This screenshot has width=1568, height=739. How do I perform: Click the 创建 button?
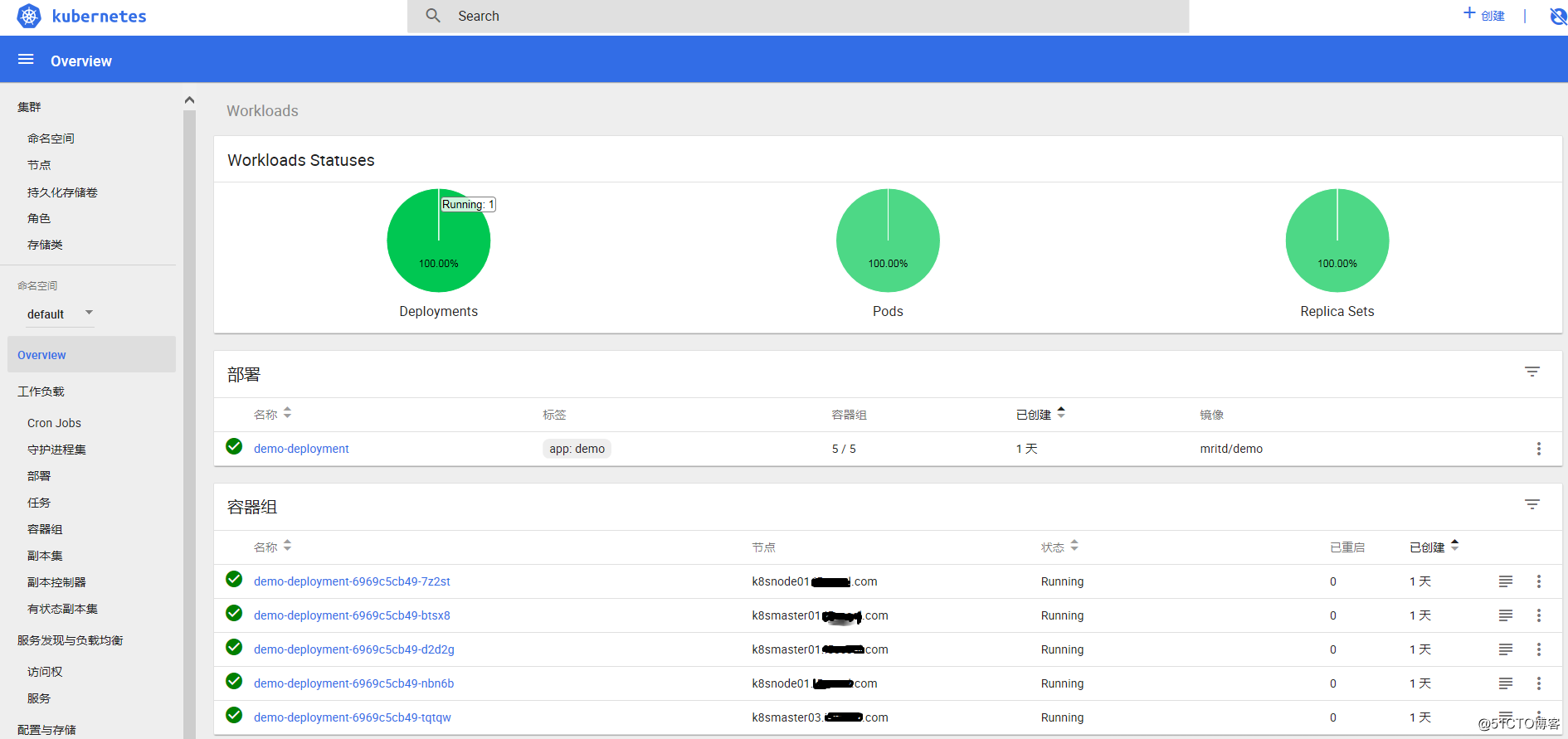(x=1484, y=15)
